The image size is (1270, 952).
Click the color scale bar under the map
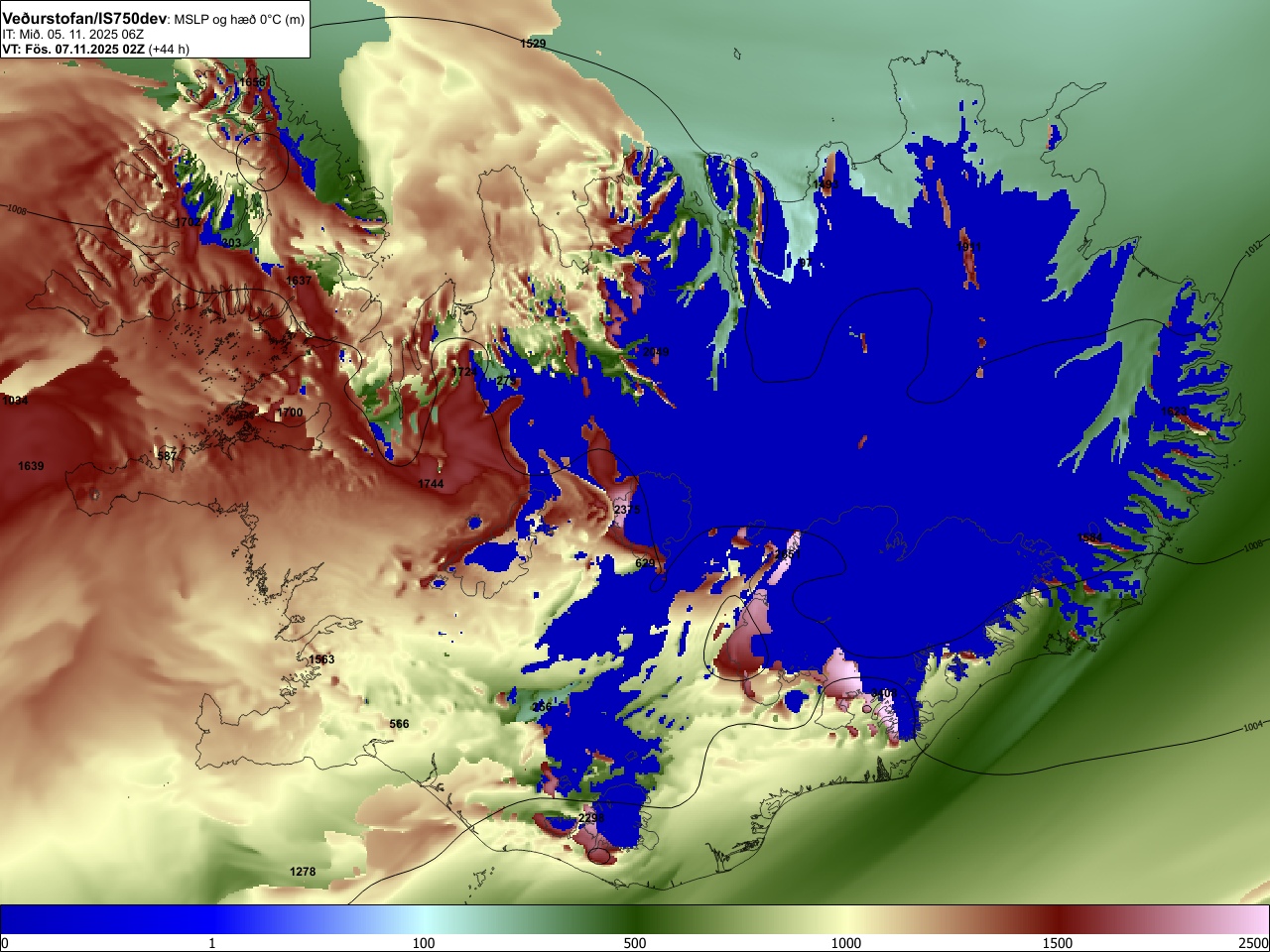(635, 919)
